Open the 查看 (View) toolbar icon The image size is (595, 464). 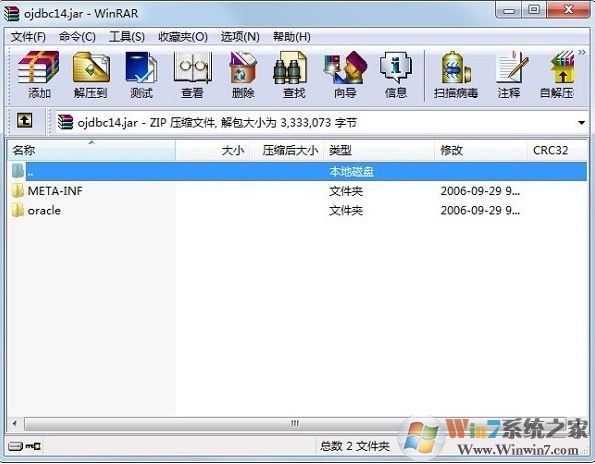(x=192, y=74)
